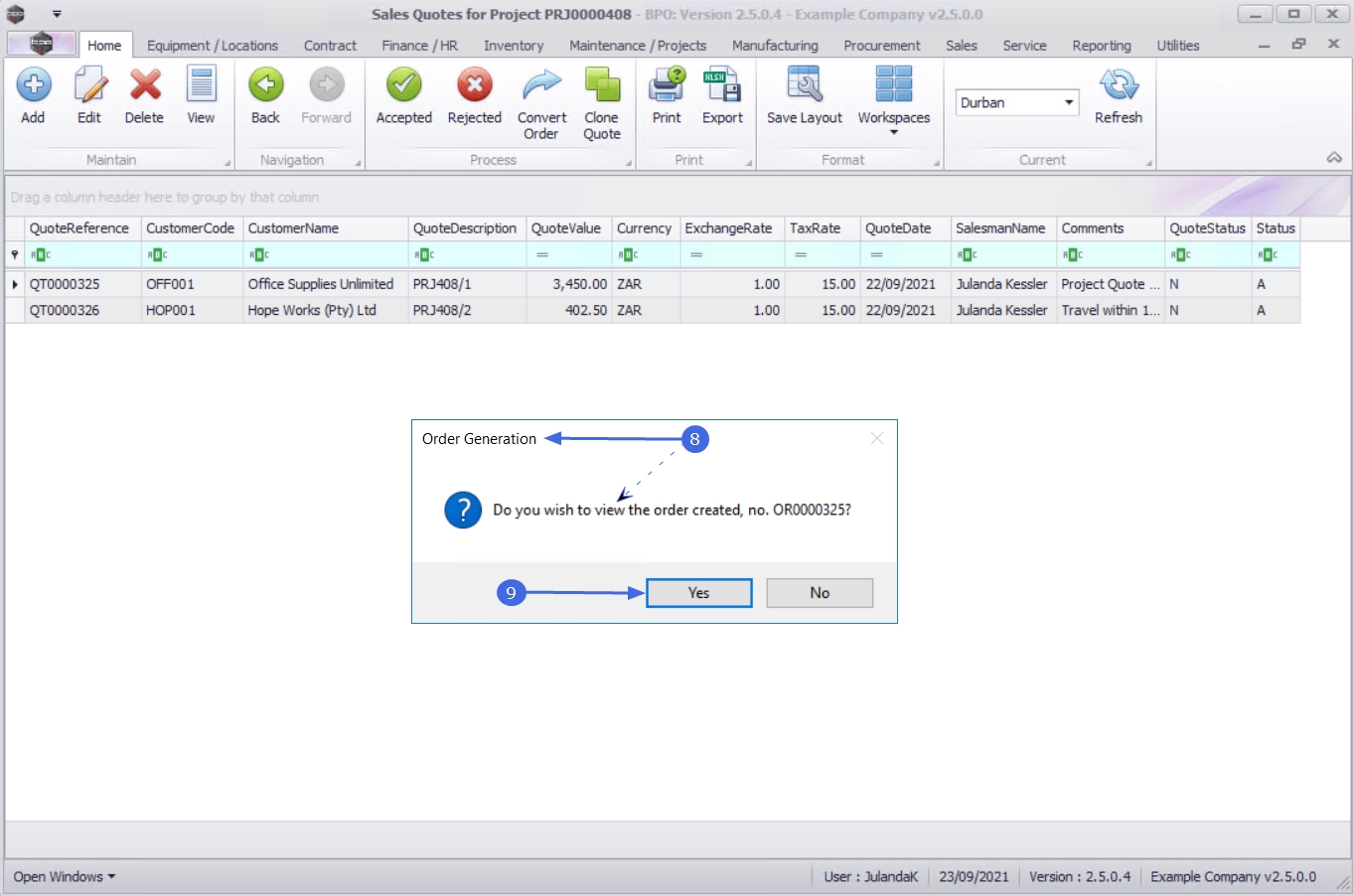The image size is (1354, 896).
Task: Expand the Current group launcher
Action: pyautogui.click(x=1148, y=163)
